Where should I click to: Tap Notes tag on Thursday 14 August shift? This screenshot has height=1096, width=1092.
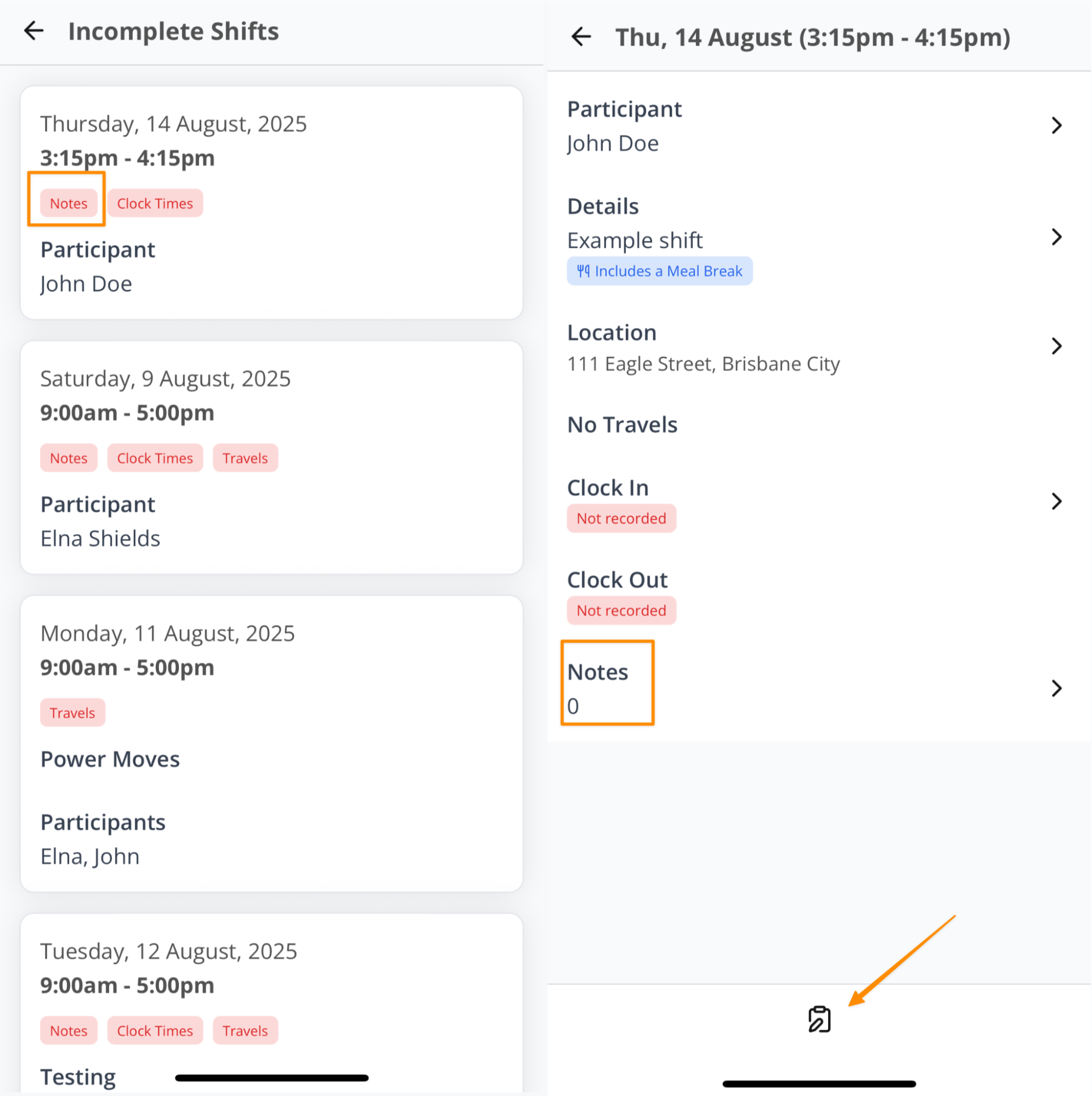pos(69,203)
